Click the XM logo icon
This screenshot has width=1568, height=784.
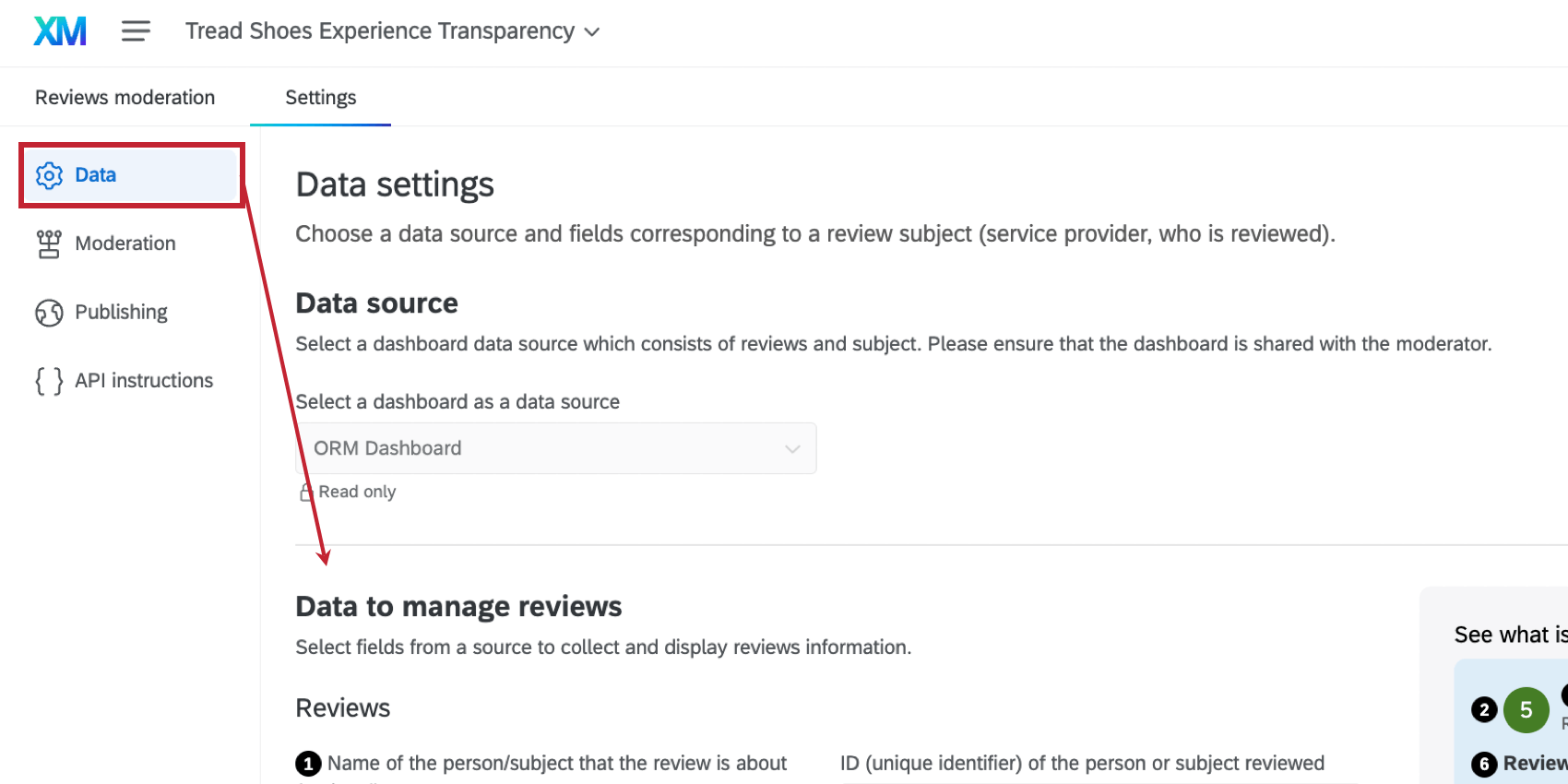point(60,31)
